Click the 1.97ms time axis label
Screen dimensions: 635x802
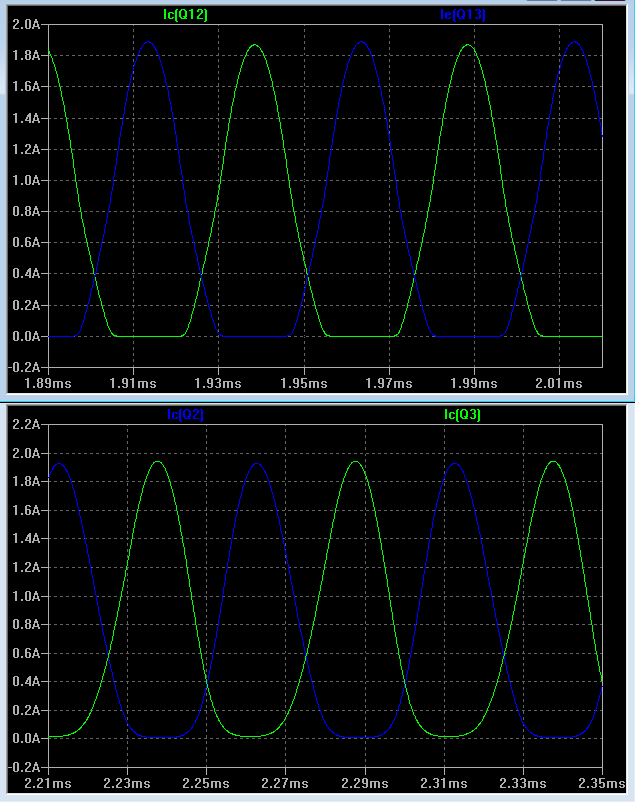point(389,383)
